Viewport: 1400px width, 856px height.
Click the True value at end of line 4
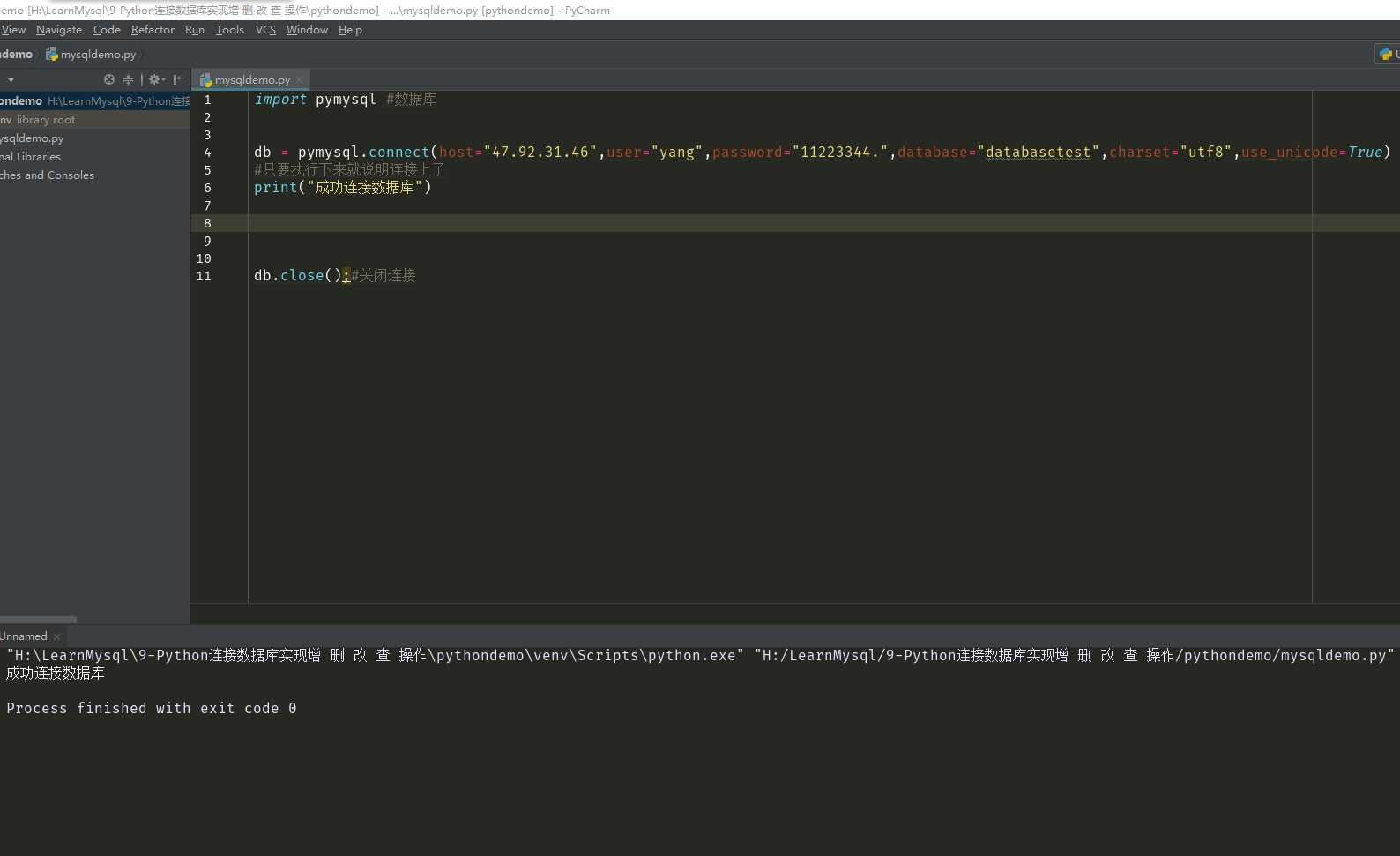click(x=1365, y=153)
